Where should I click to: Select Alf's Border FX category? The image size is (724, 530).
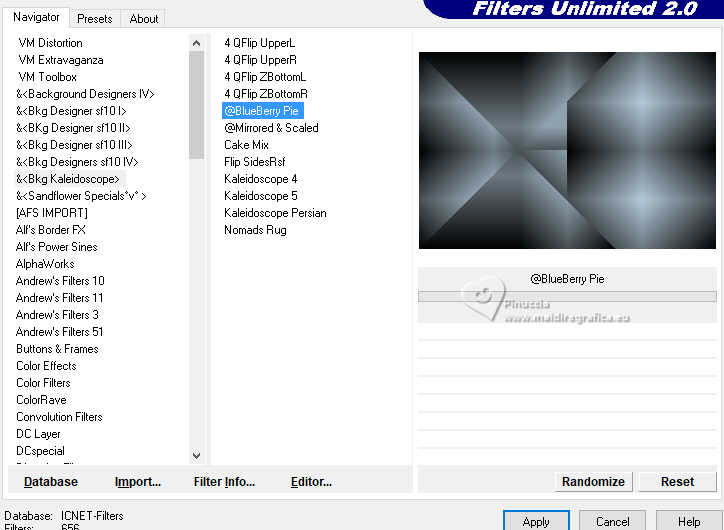(x=50, y=230)
